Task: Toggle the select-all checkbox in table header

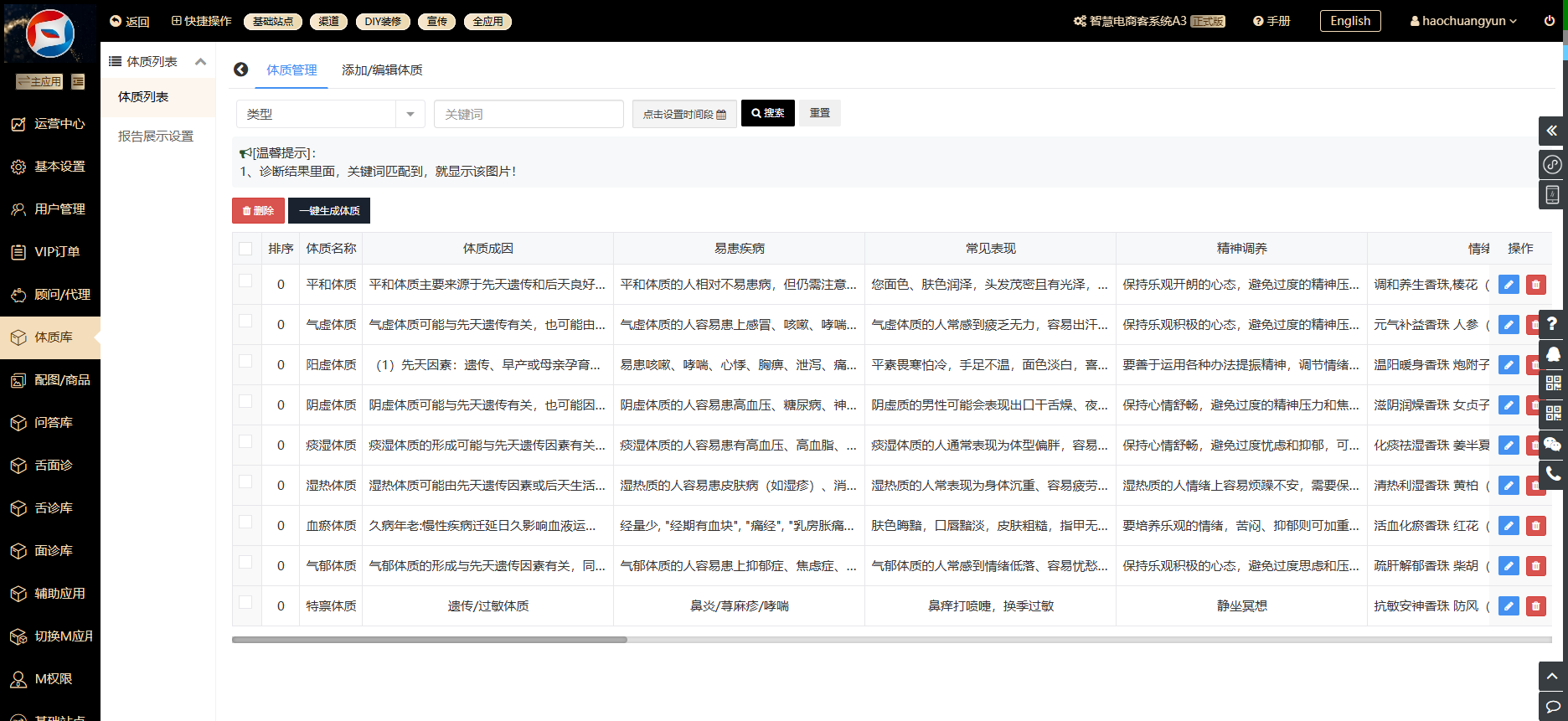Action: (245, 249)
